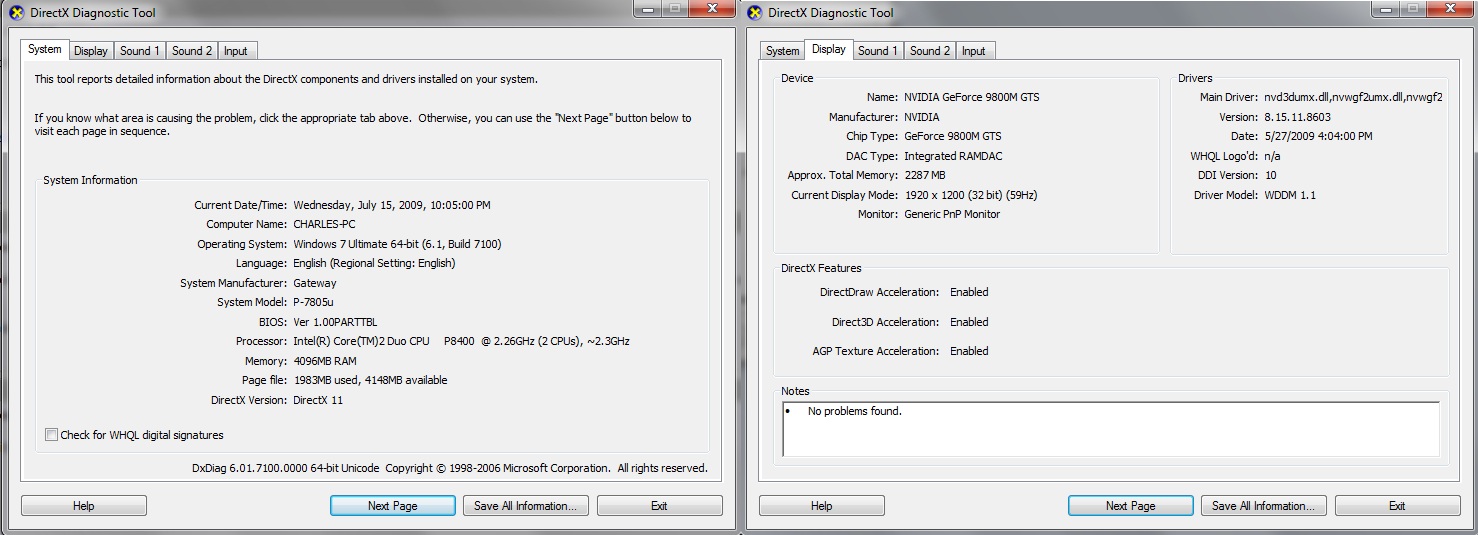The image size is (1478, 535).
Task: Click BIOS value Ver 1.00PARTTBL
Action: (x=338, y=322)
